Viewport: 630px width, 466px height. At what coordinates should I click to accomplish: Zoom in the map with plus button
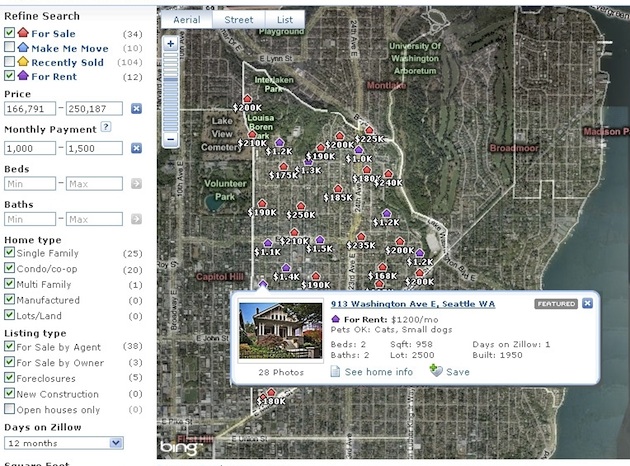pos(170,44)
